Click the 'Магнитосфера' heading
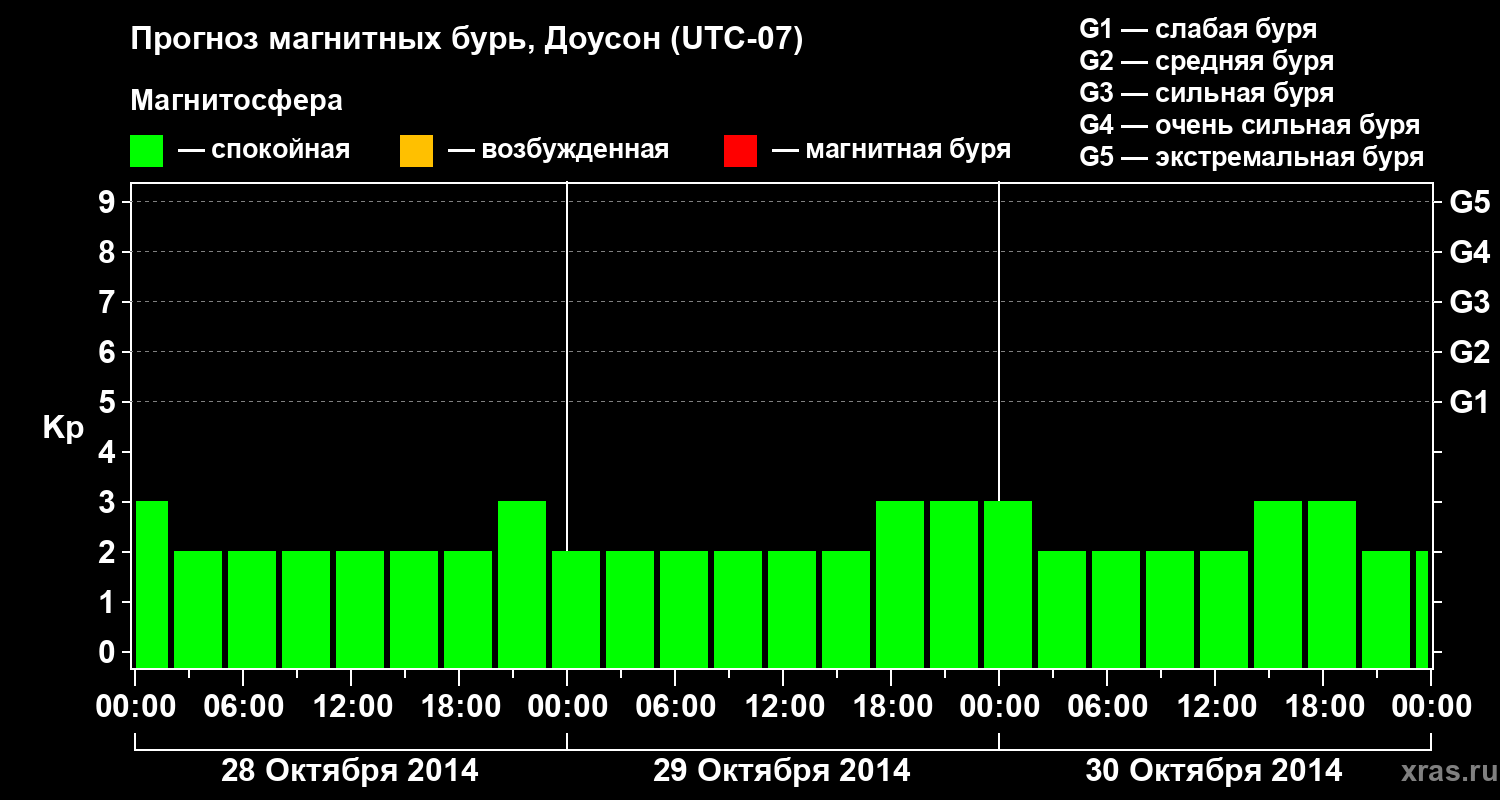1500x800 pixels. pos(237,101)
